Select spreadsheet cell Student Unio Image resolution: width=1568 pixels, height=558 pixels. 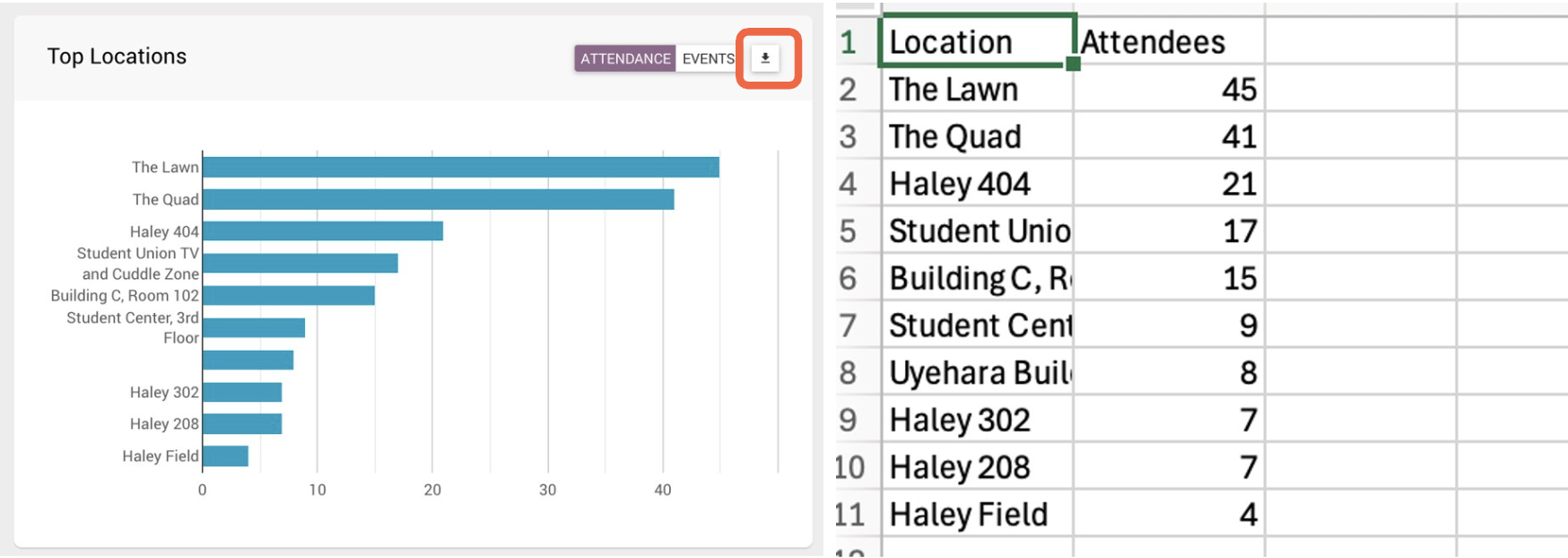click(977, 231)
